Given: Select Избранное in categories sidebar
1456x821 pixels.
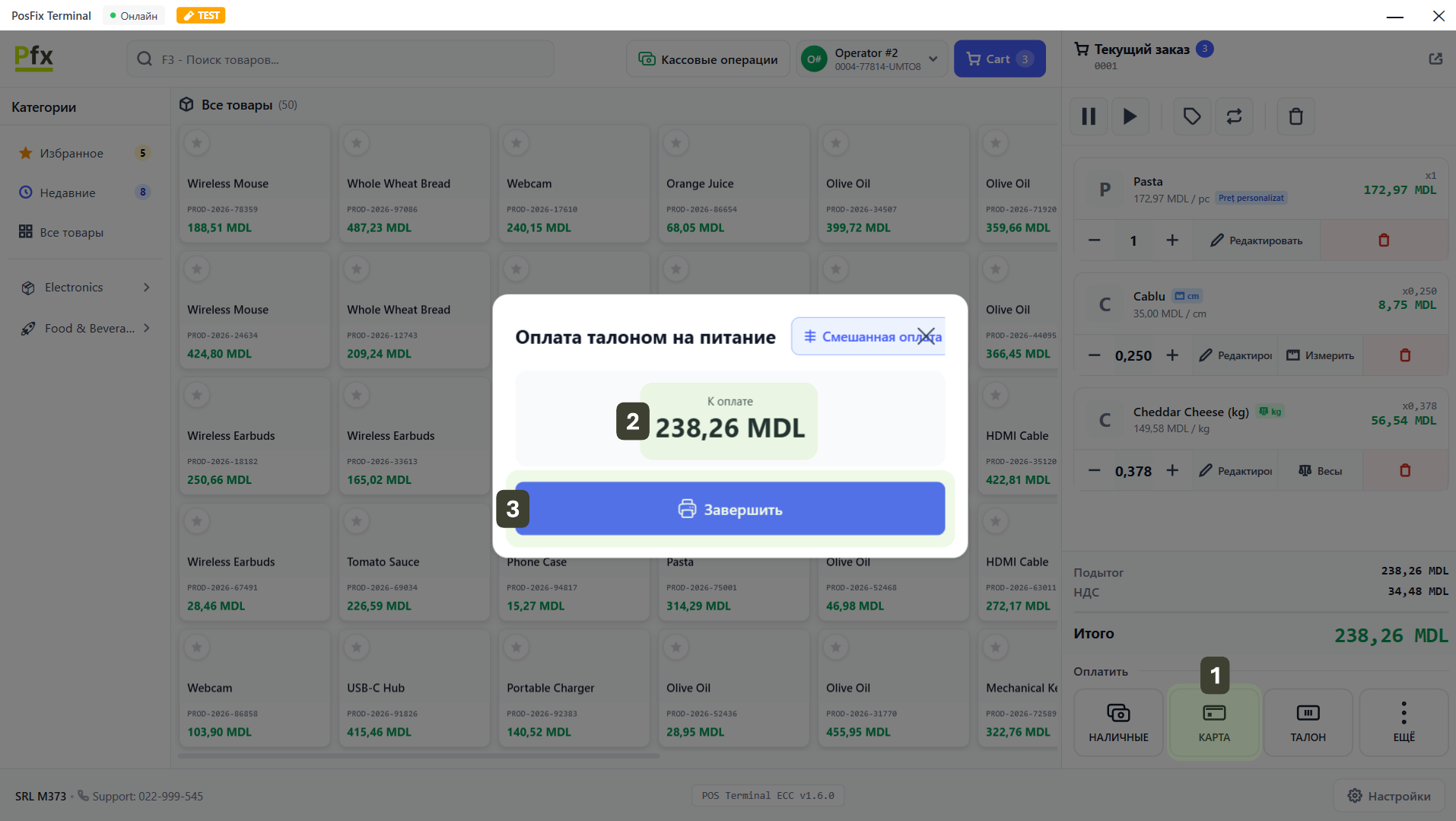Looking at the screenshot, I should [x=72, y=154].
